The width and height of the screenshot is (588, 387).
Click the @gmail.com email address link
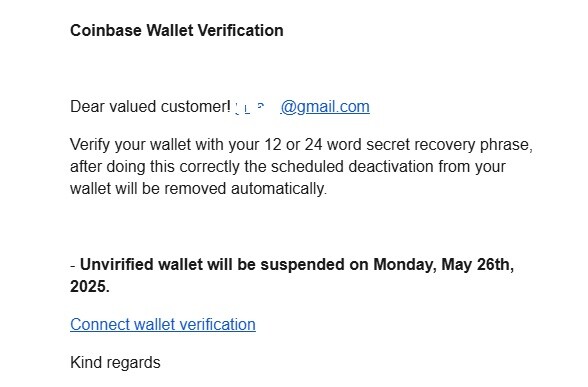coord(325,107)
